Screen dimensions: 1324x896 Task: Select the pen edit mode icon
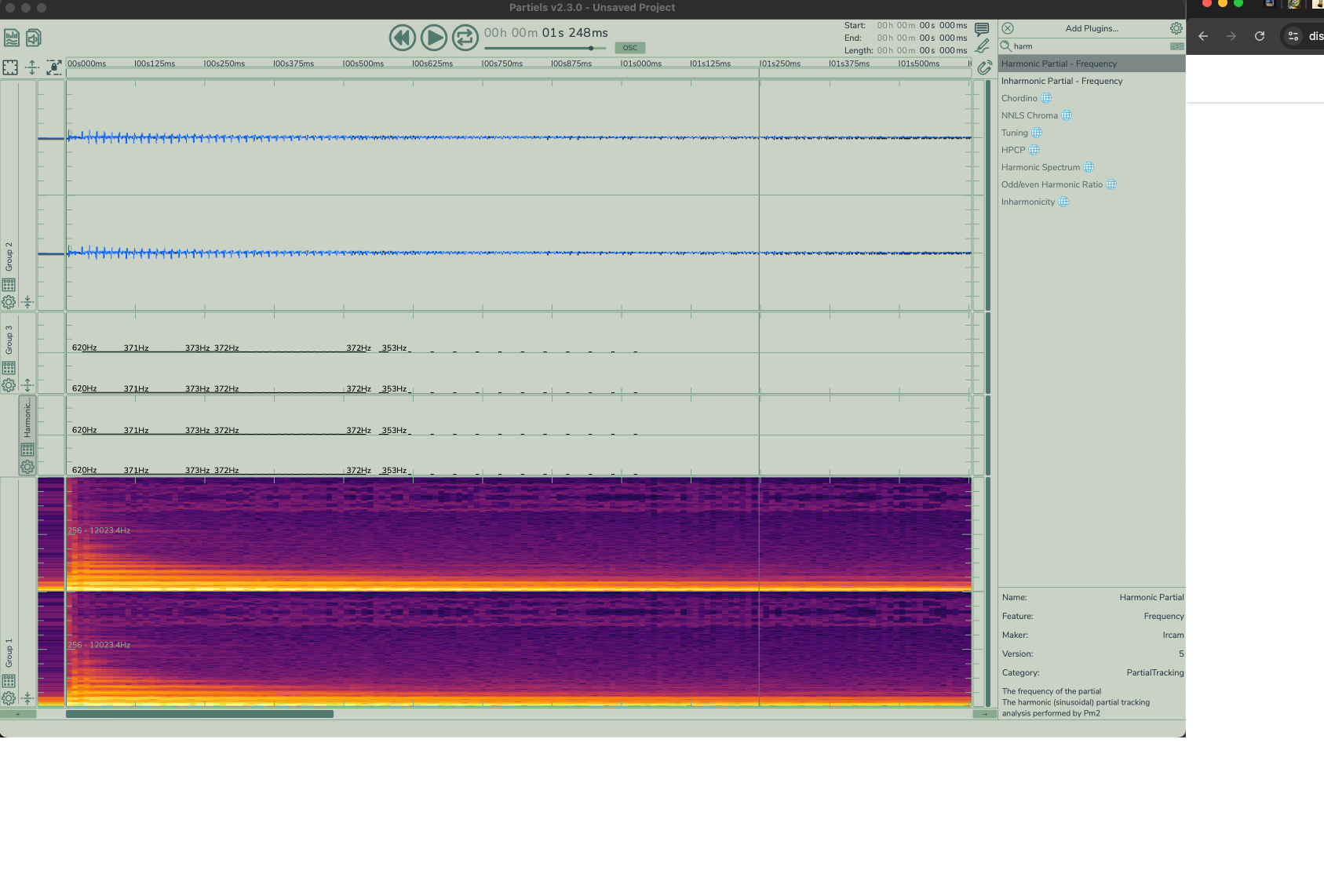982,46
